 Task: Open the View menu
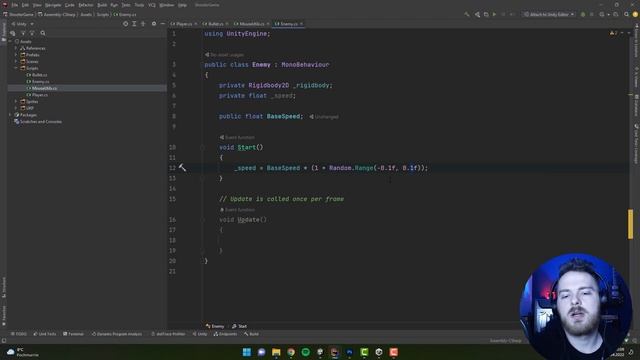[37, 5]
